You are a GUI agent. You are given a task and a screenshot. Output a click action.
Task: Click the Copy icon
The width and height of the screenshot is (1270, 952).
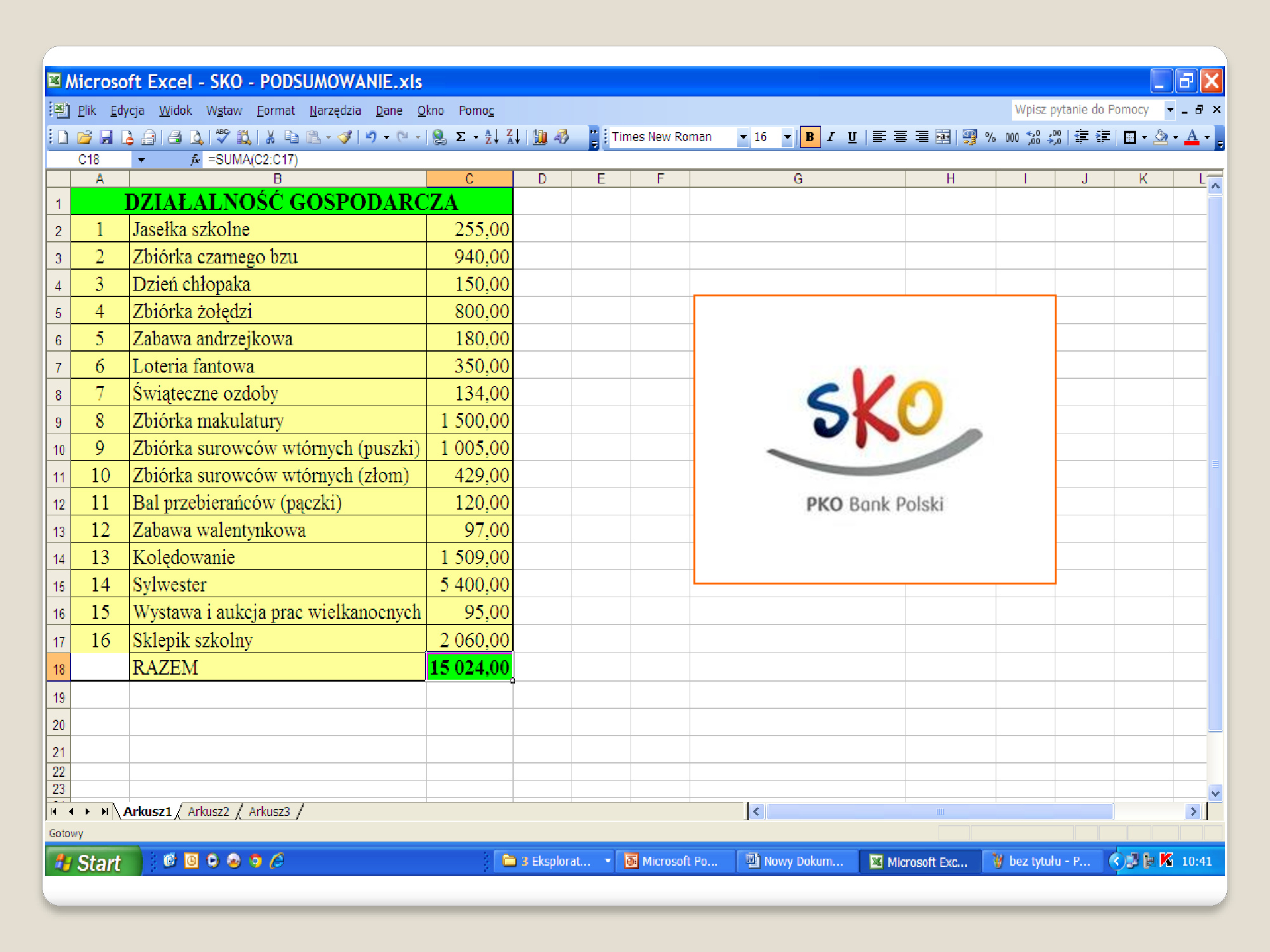tap(291, 137)
